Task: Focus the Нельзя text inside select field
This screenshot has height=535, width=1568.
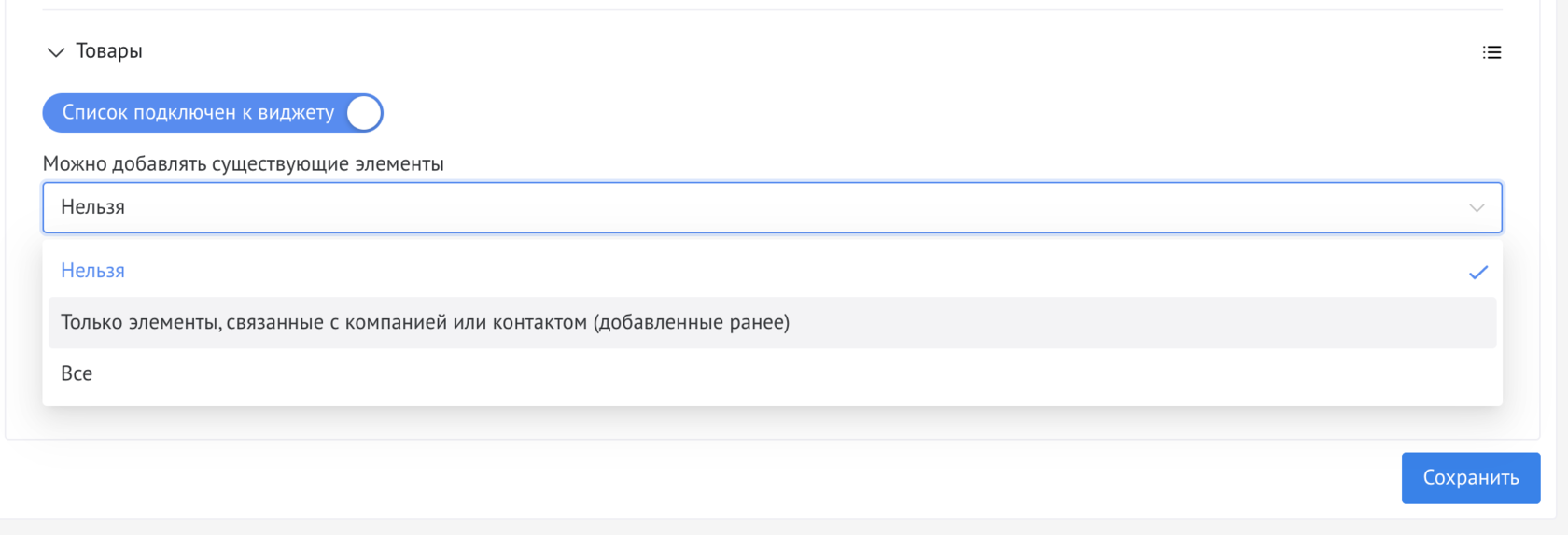Action: 92,207
